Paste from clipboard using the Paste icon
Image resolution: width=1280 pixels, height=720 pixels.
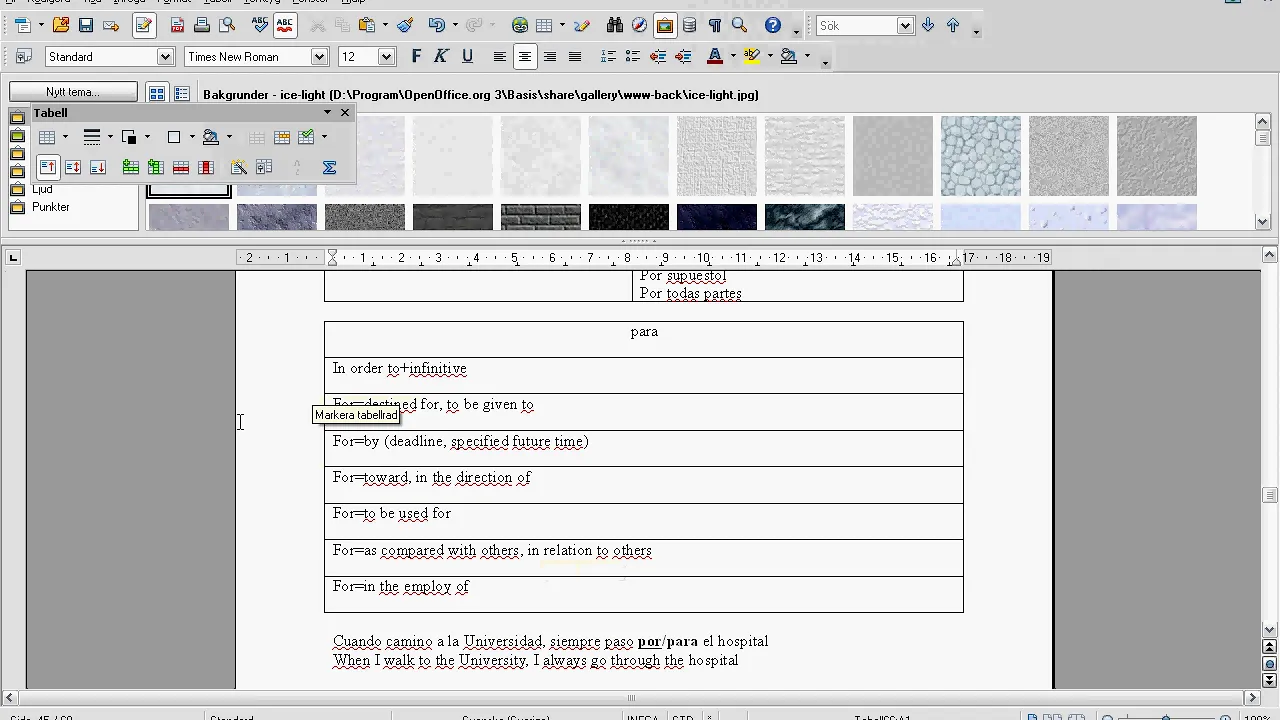pos(367,25)
